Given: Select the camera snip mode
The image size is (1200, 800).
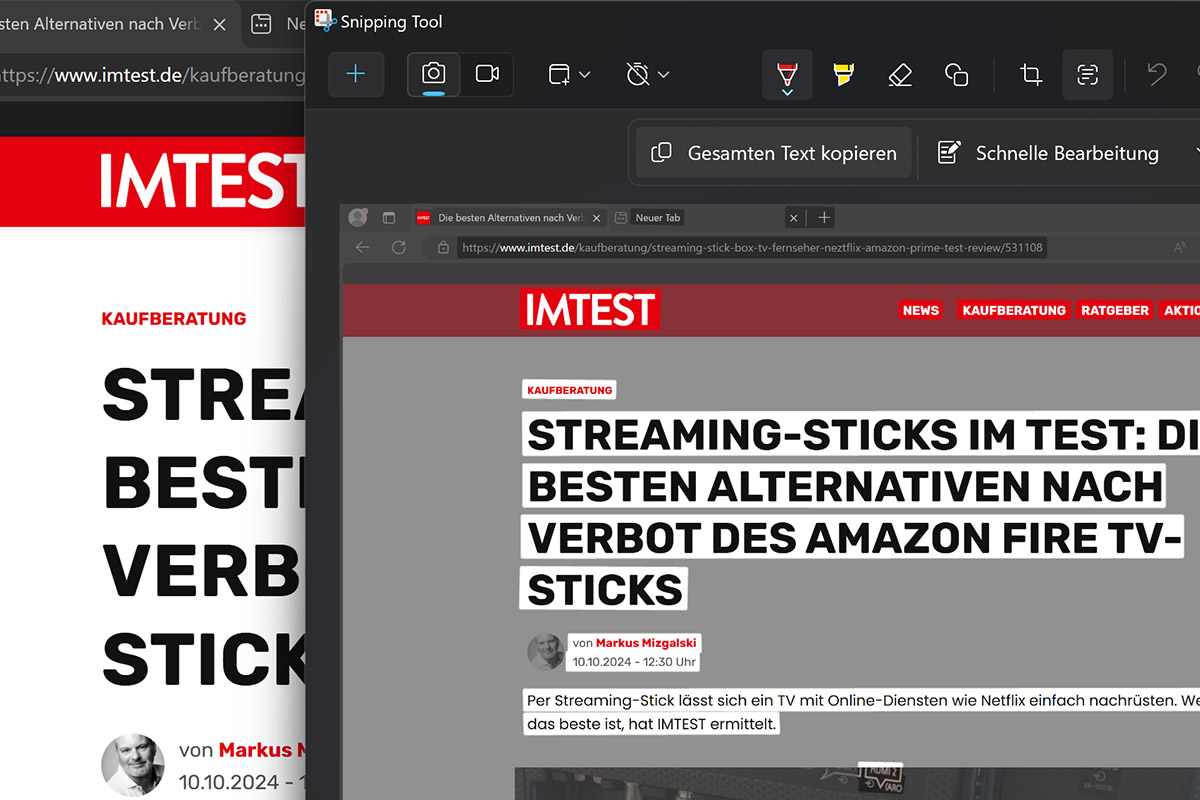Looking at the screenshot, I should [x=434, y=74].
